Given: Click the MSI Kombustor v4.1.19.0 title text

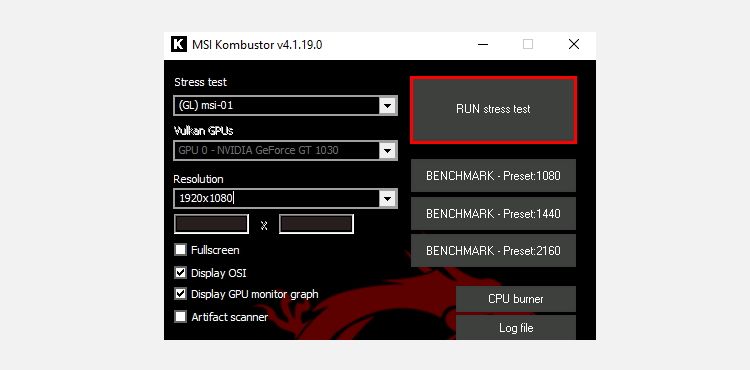Looking at the screenshot, I should point(257,44).
